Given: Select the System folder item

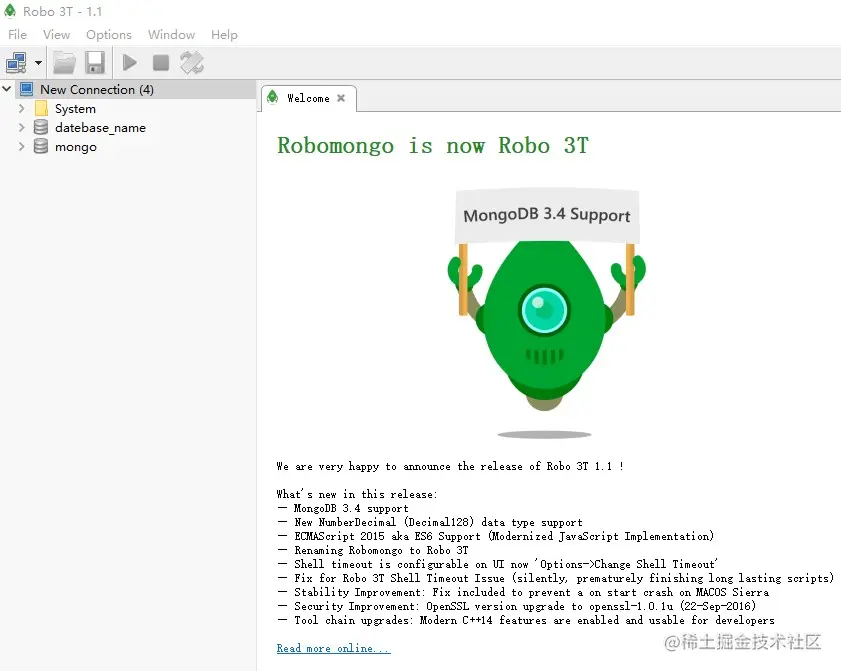Looking at the screenshot, I should (75, 109).
